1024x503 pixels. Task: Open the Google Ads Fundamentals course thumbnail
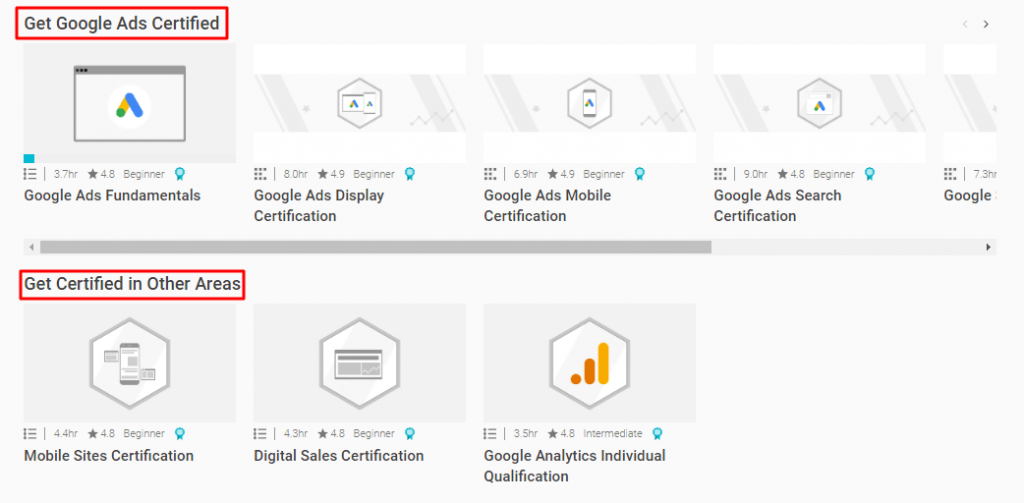129,103
